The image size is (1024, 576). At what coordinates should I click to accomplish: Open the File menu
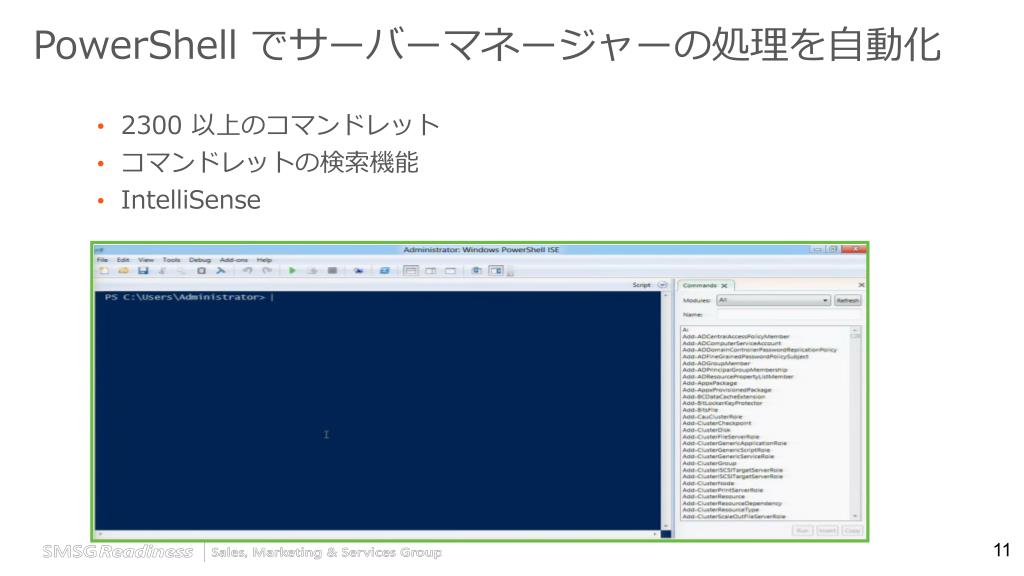coord(103,260)
